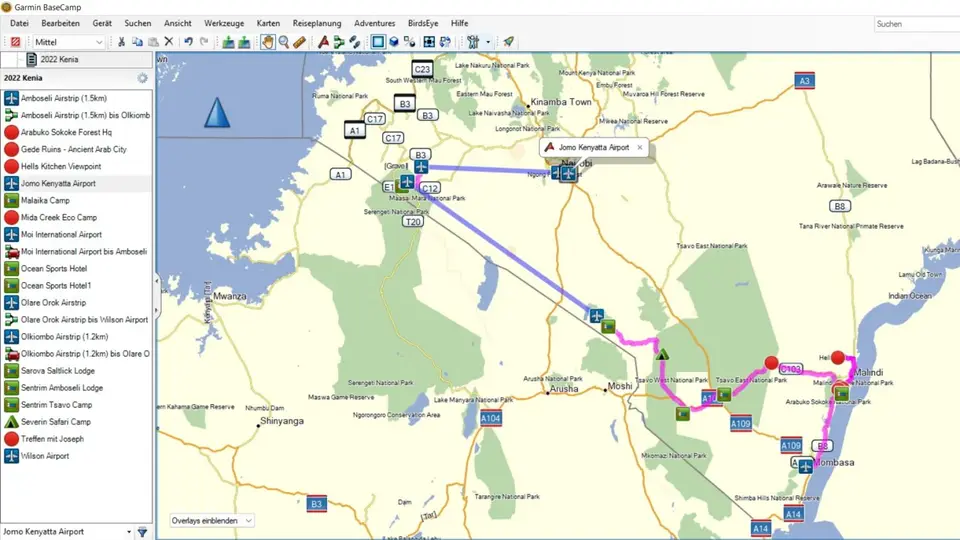
Task: Click the swap arrows toolbar icon
Action: (x=445, y=42)
